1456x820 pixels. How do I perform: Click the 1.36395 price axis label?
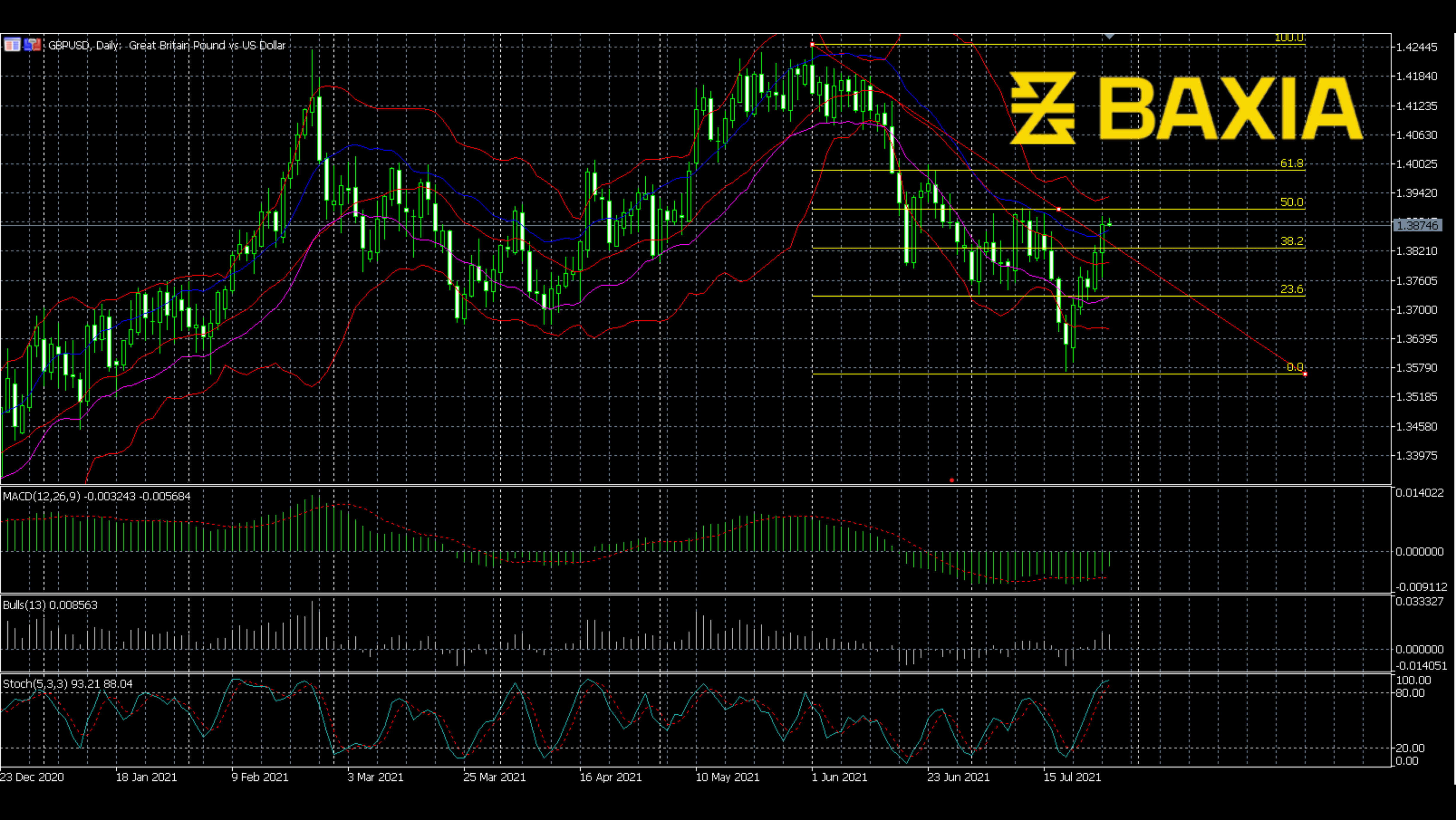click(x=1416, y=338)
